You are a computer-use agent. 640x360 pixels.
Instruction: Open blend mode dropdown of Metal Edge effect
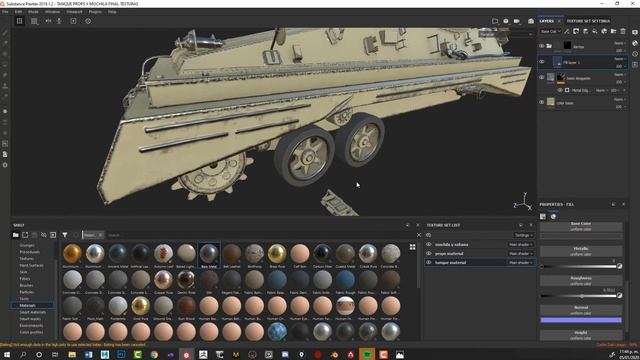point(601,90)
